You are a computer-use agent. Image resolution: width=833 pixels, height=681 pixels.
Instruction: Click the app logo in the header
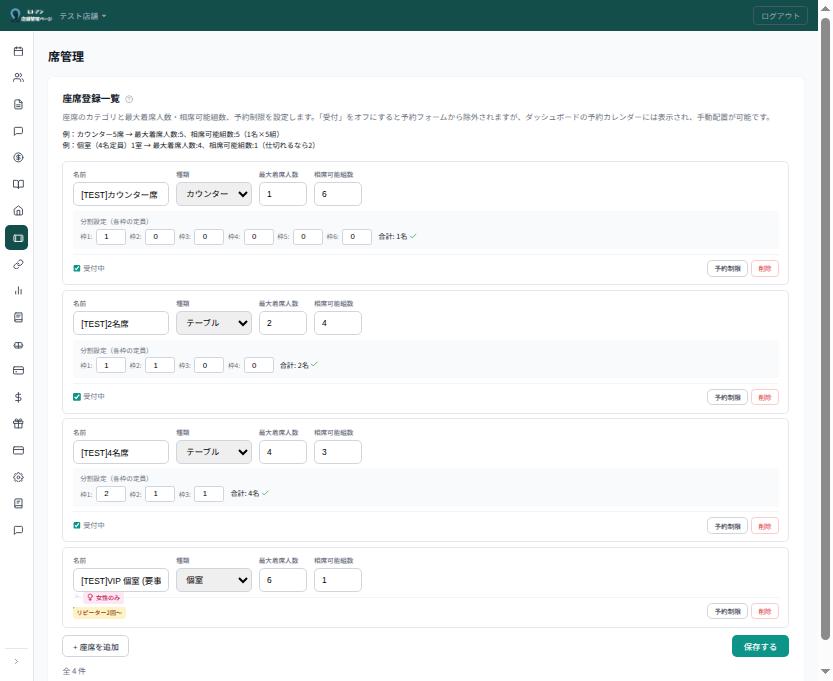pyautogui.click(x=31, y=15)
